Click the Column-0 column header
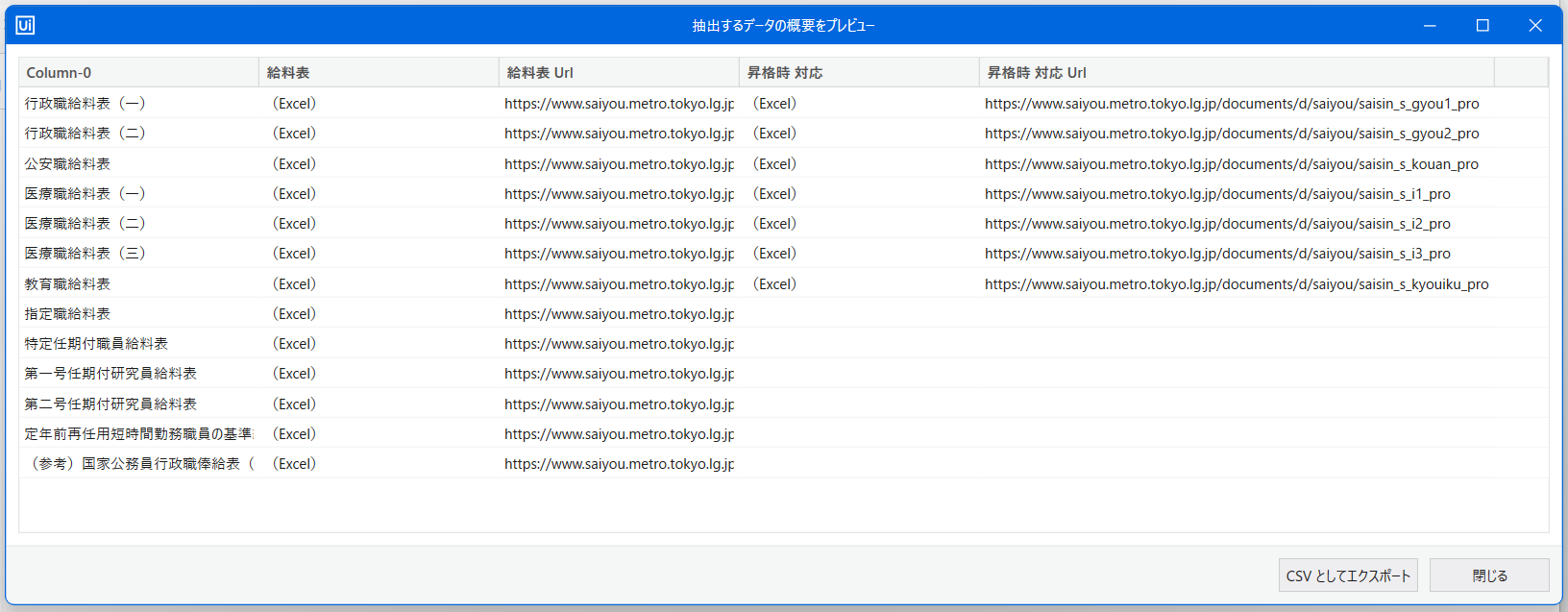This screenshot has width=1568, height=612. 138,73
